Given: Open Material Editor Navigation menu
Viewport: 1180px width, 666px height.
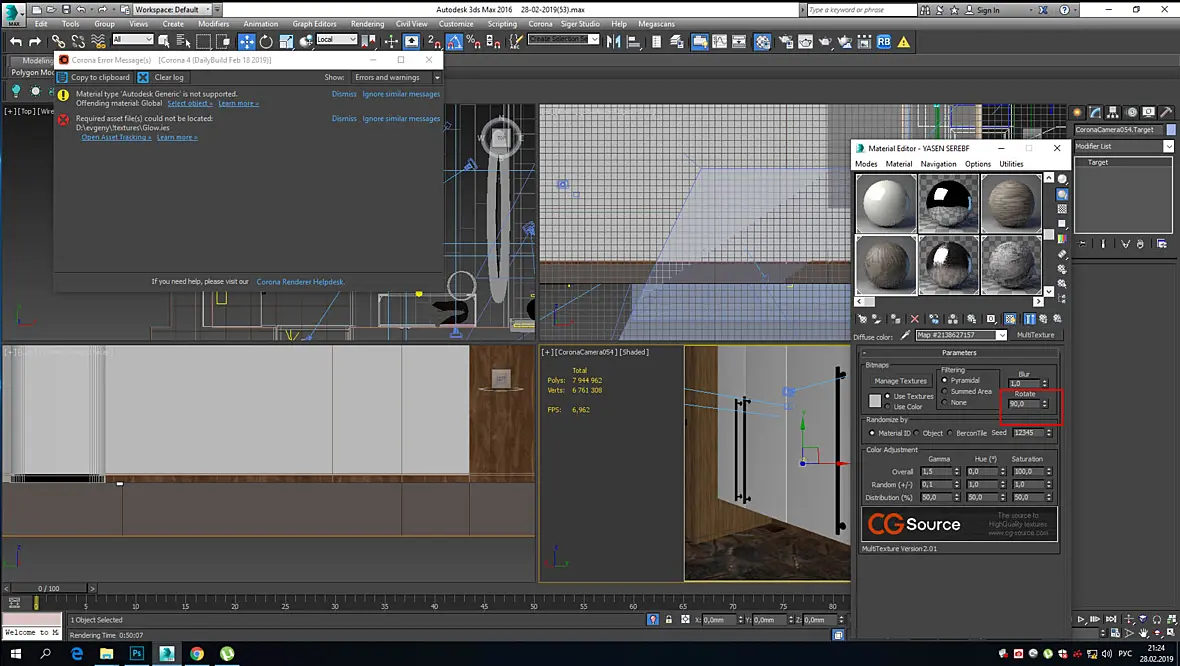Looking at the screenshot, I should click(938, 164).
